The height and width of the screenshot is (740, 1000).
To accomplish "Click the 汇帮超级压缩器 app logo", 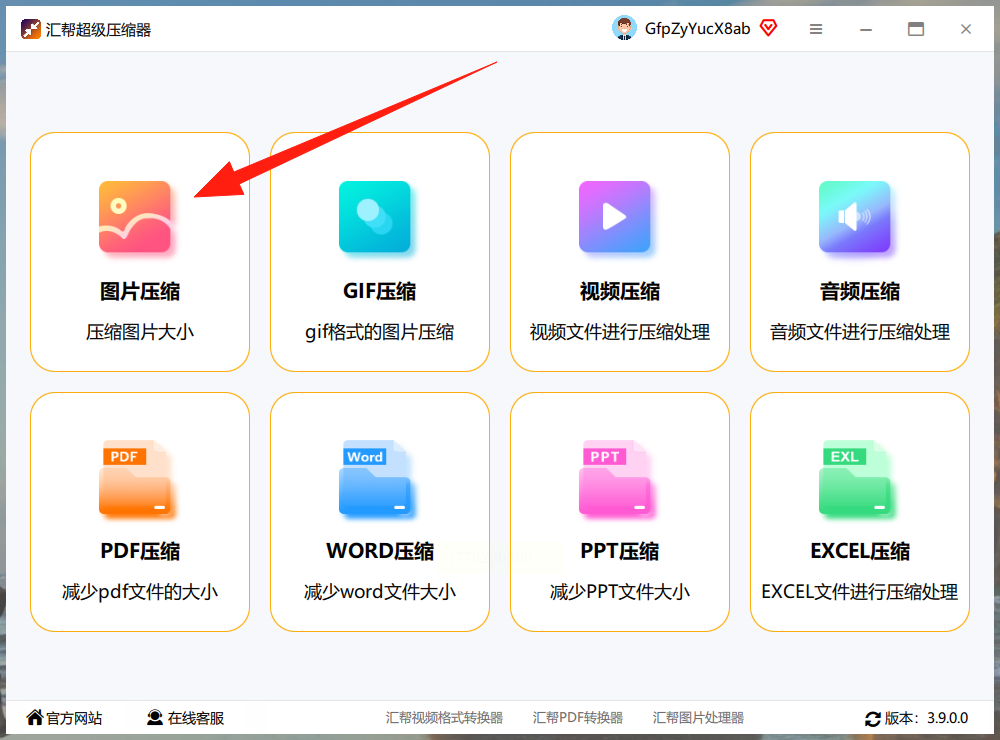I will click(x=31, y=29).
